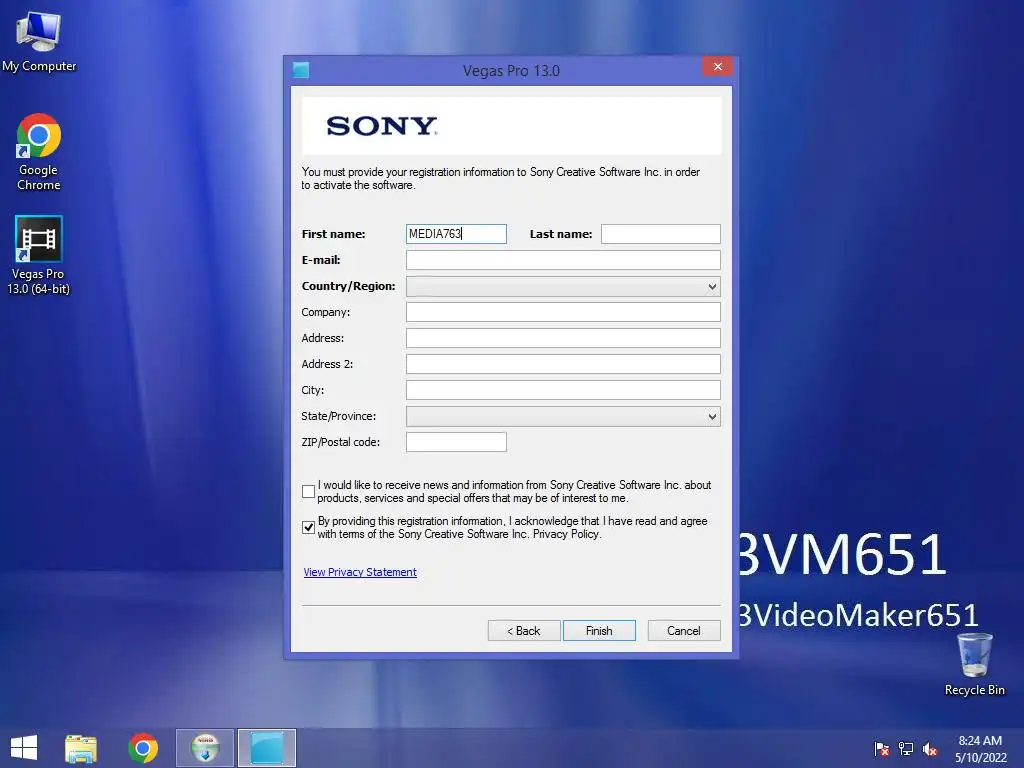This screenshot has height=768, width=1024.
Task: Click the SONY logo banner
Action: [511, 125]
